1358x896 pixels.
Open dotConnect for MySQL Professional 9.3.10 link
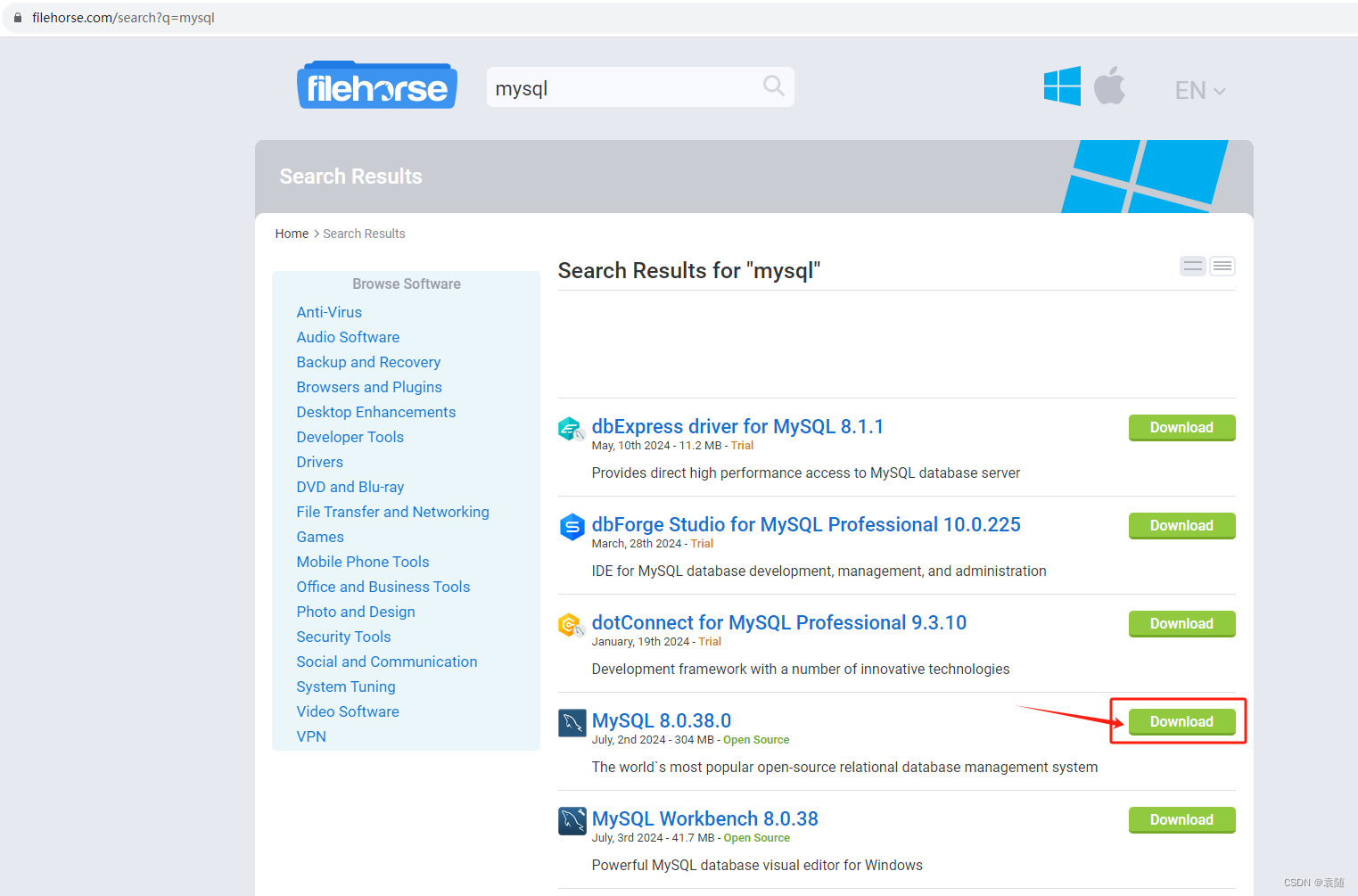[x=779, y=622]
